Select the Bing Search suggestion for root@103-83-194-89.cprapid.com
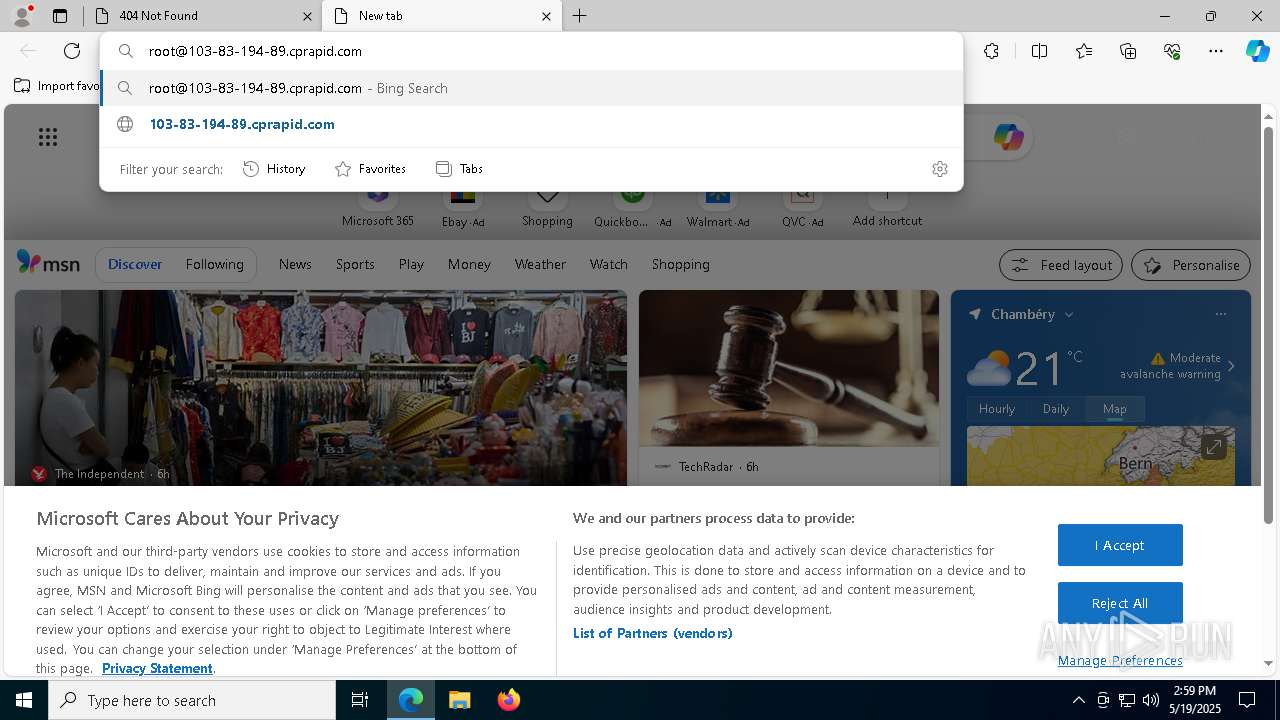Viewport: 1280px width, 720px height. tap(531, 88)
